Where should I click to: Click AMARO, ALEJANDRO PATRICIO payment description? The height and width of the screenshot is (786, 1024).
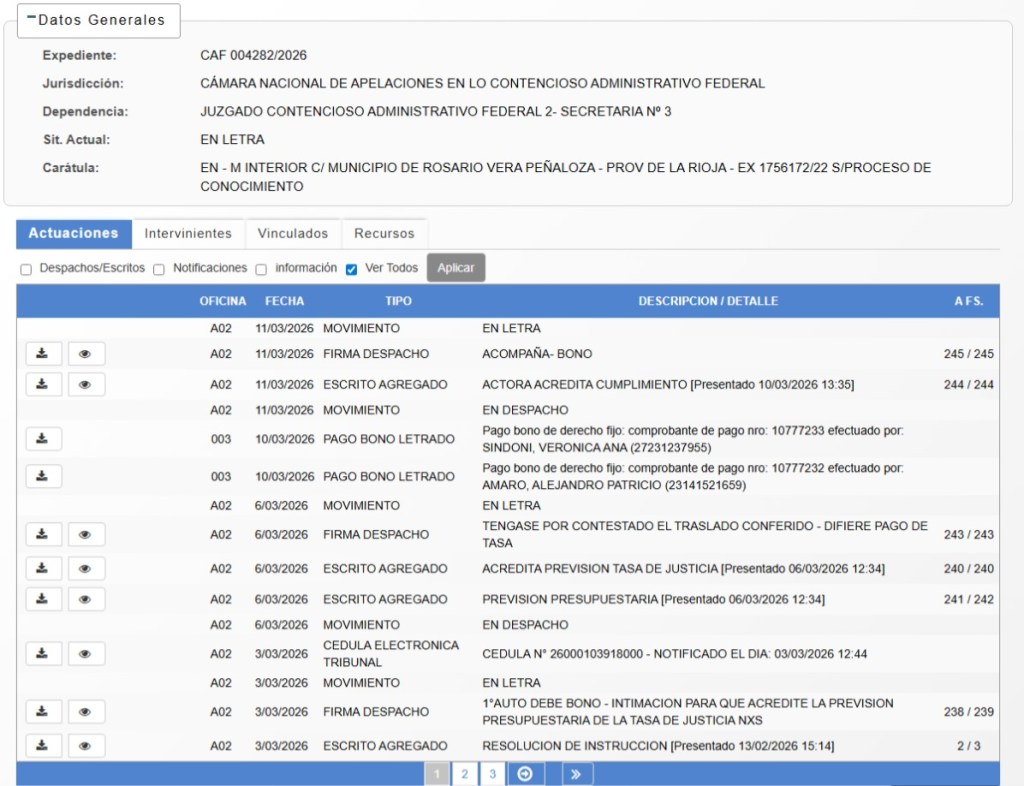(693, 477)
